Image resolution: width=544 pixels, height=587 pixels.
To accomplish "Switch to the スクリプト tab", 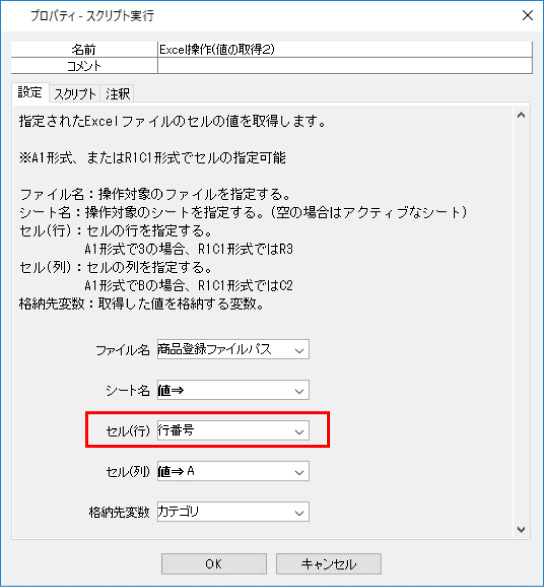I will 75,94.
